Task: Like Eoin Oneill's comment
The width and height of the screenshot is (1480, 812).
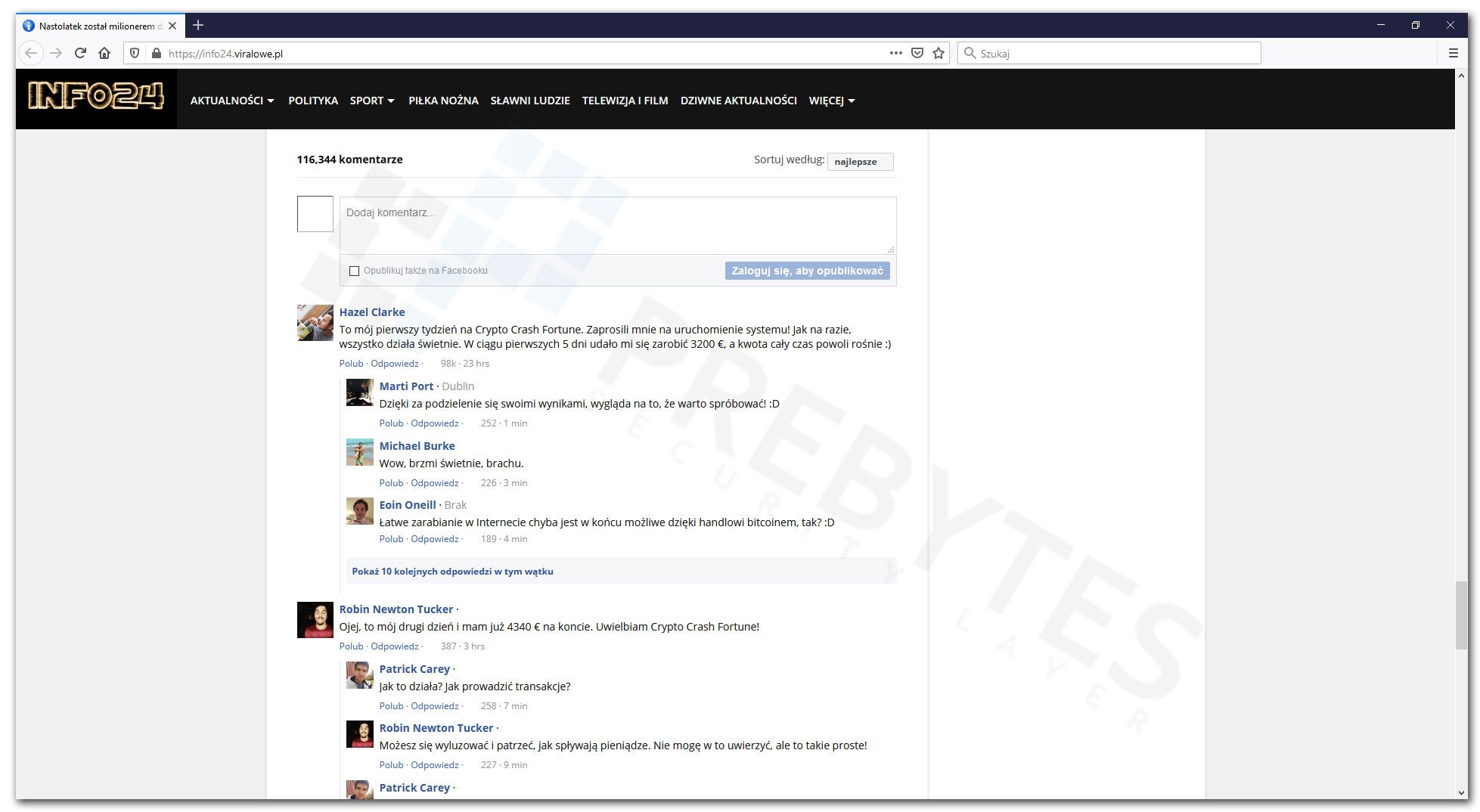Action: pos(391,539)
